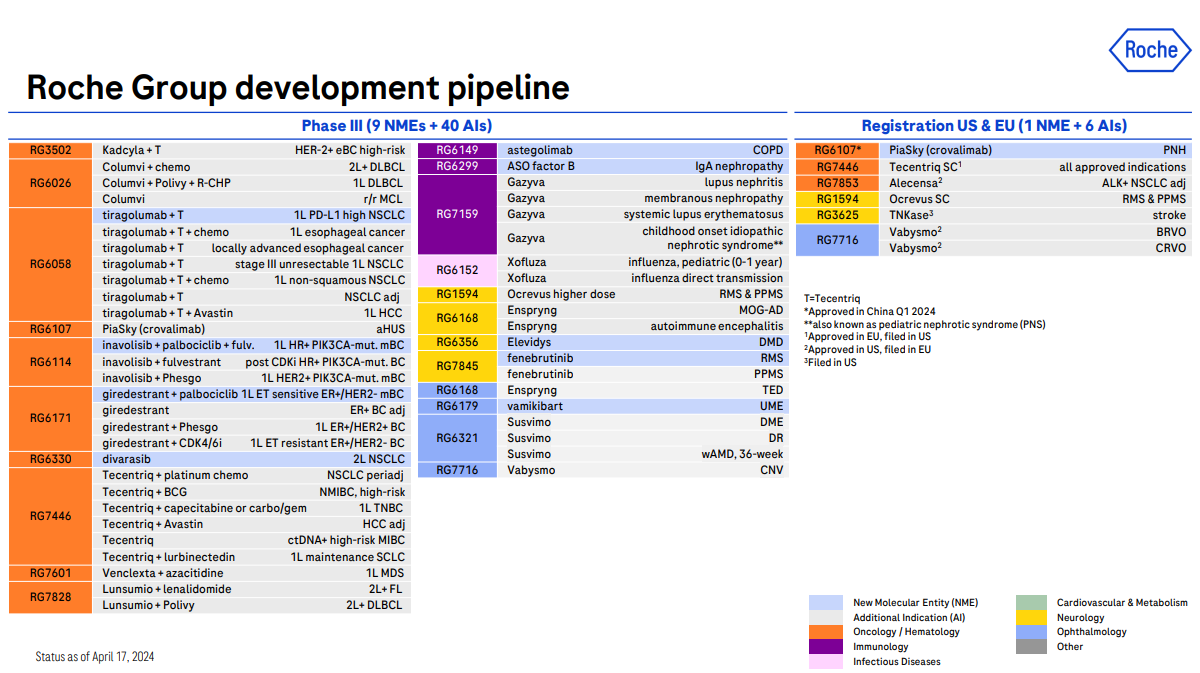Select the gray Other legend swatch
This screenshot has height=673, width=1200.
click(1031, 647)
